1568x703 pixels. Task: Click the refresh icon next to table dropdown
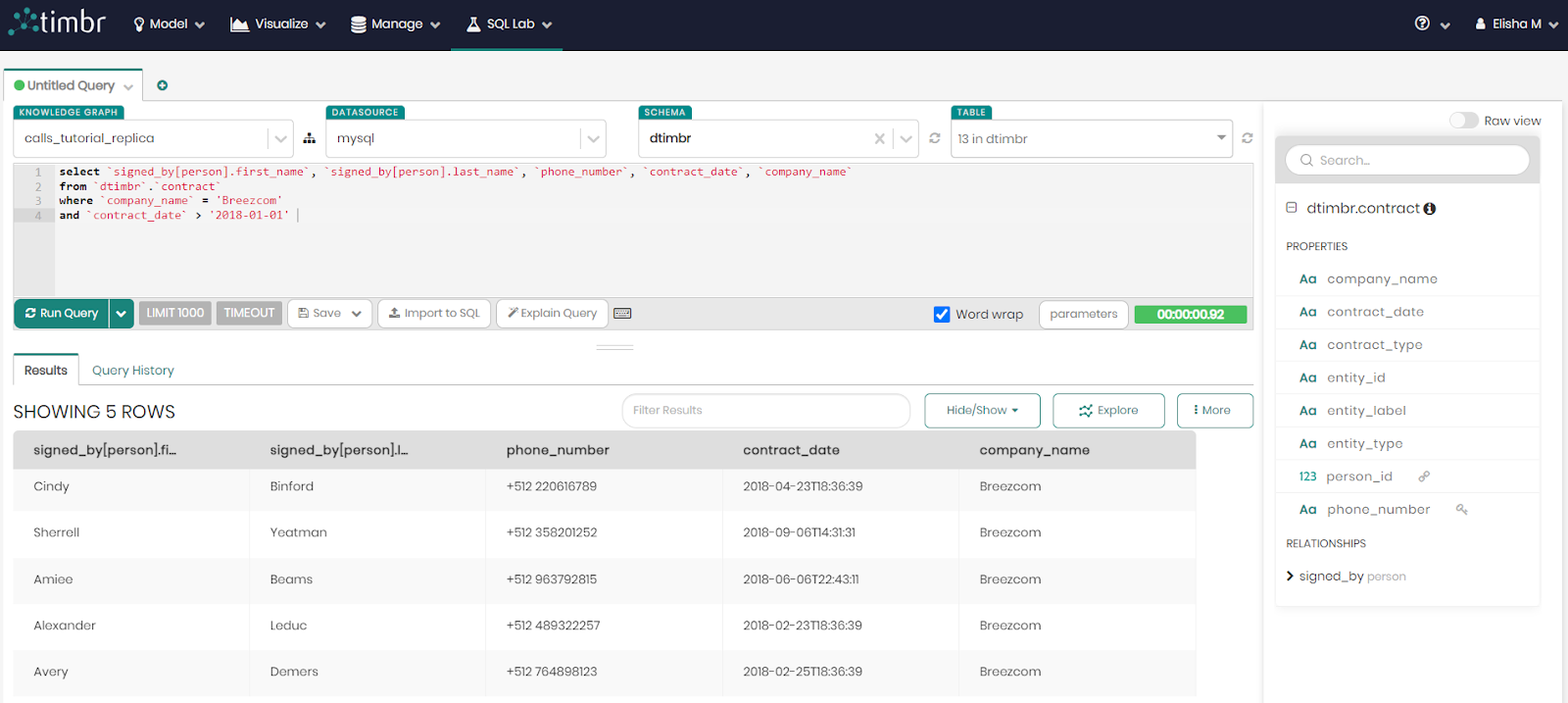1247,138
